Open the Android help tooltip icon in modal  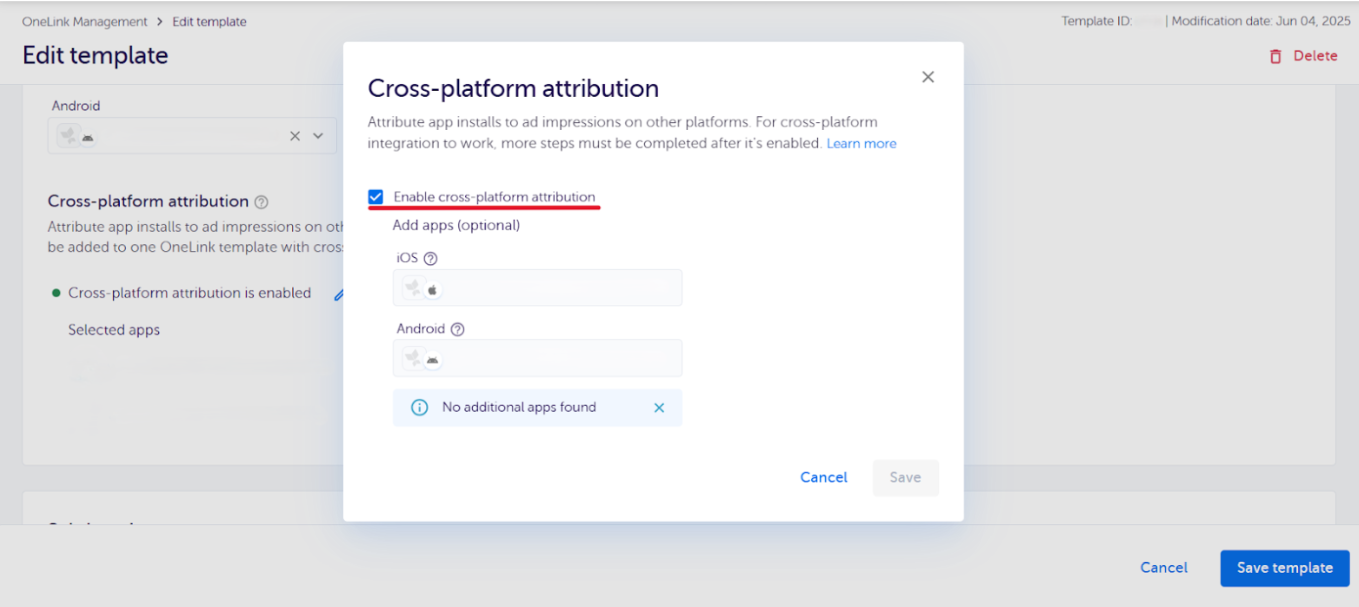[x=457, y=328]
